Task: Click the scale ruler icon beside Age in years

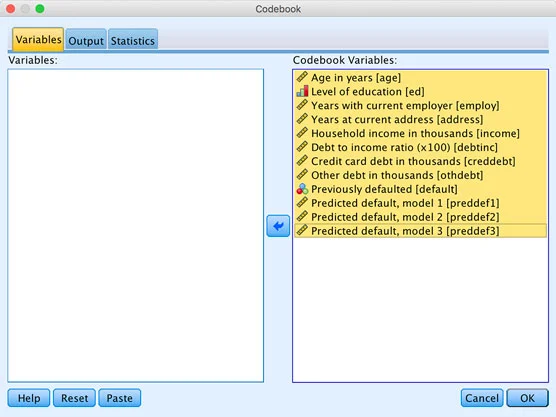Action: tap(302, 77)
